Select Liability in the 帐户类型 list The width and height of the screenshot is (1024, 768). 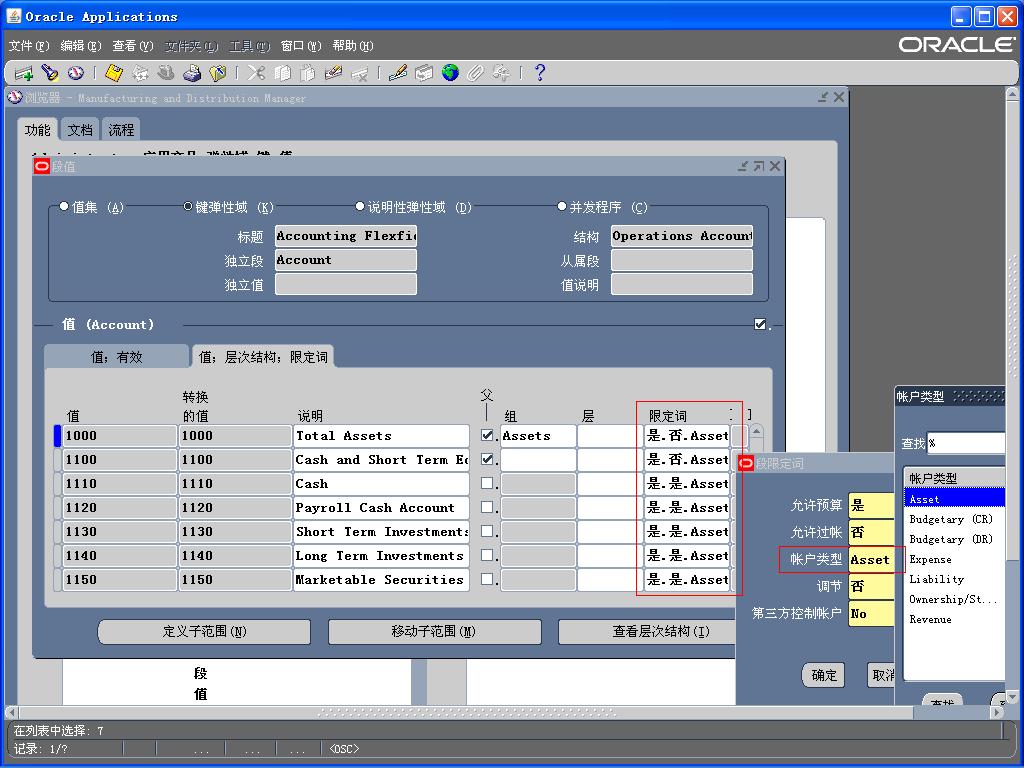point(936,579)
